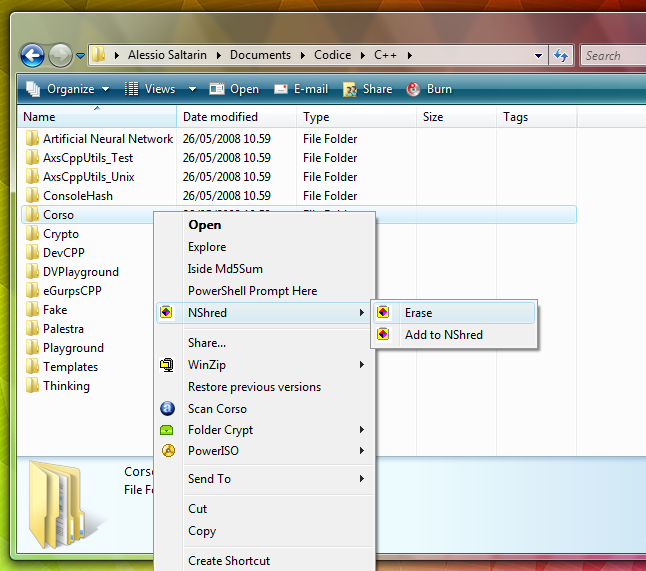This screenshot has height=571, width=646.
Task: Click the DVPlayground folder icon
Action: pyautogui.click(x=32, y=271)
